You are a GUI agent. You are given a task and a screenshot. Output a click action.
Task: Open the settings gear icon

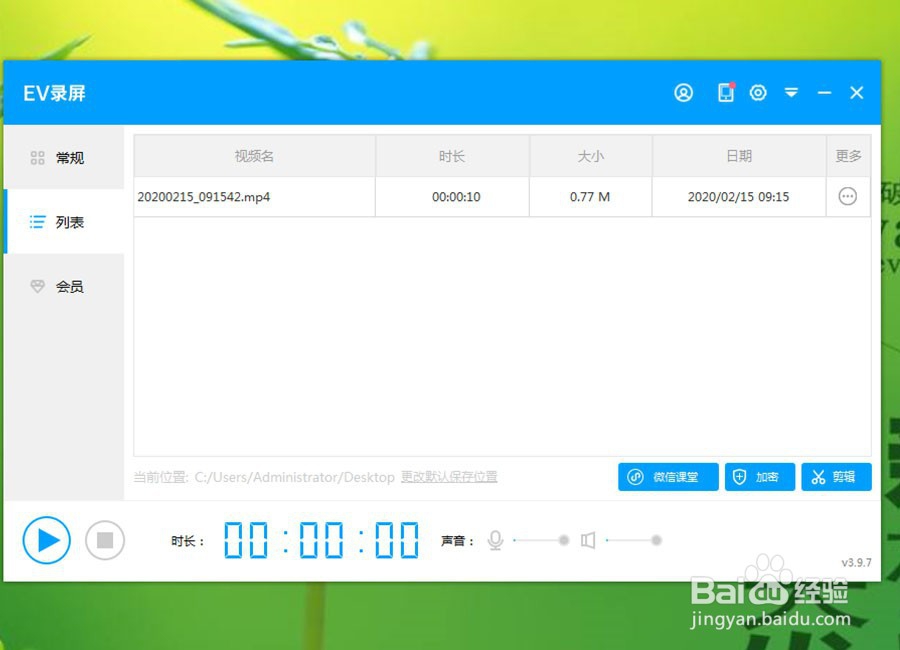tap(758, 92)
